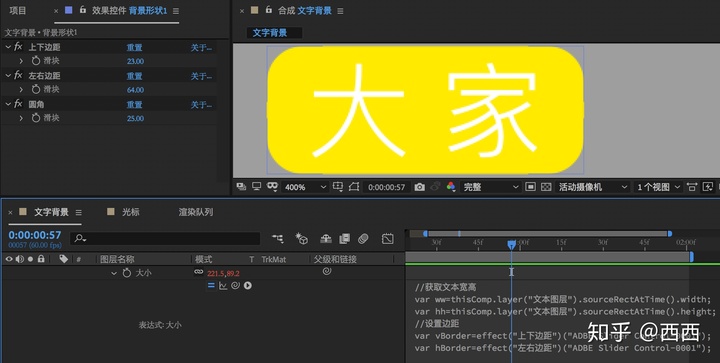Viewport: 720px width, 363px height.
Task: Open the 渲染队列 tab
Action: [x=196, y=212]
